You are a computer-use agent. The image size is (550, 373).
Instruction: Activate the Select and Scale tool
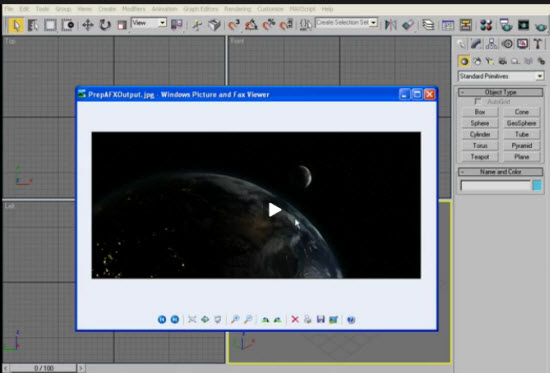[x=122, y=25]
